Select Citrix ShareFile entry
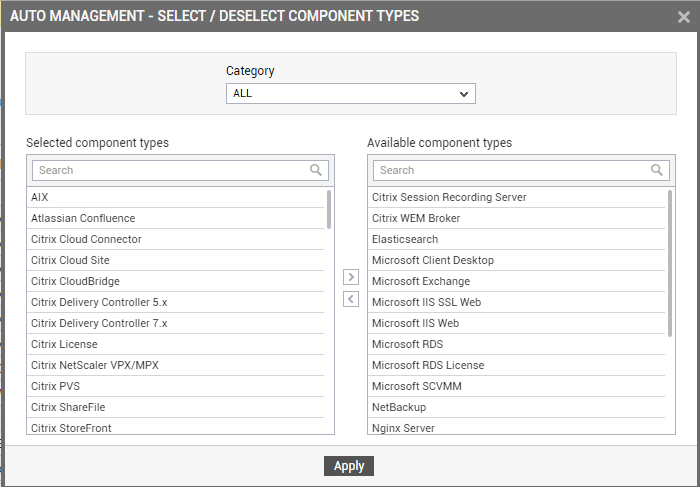 pos(177,407)
